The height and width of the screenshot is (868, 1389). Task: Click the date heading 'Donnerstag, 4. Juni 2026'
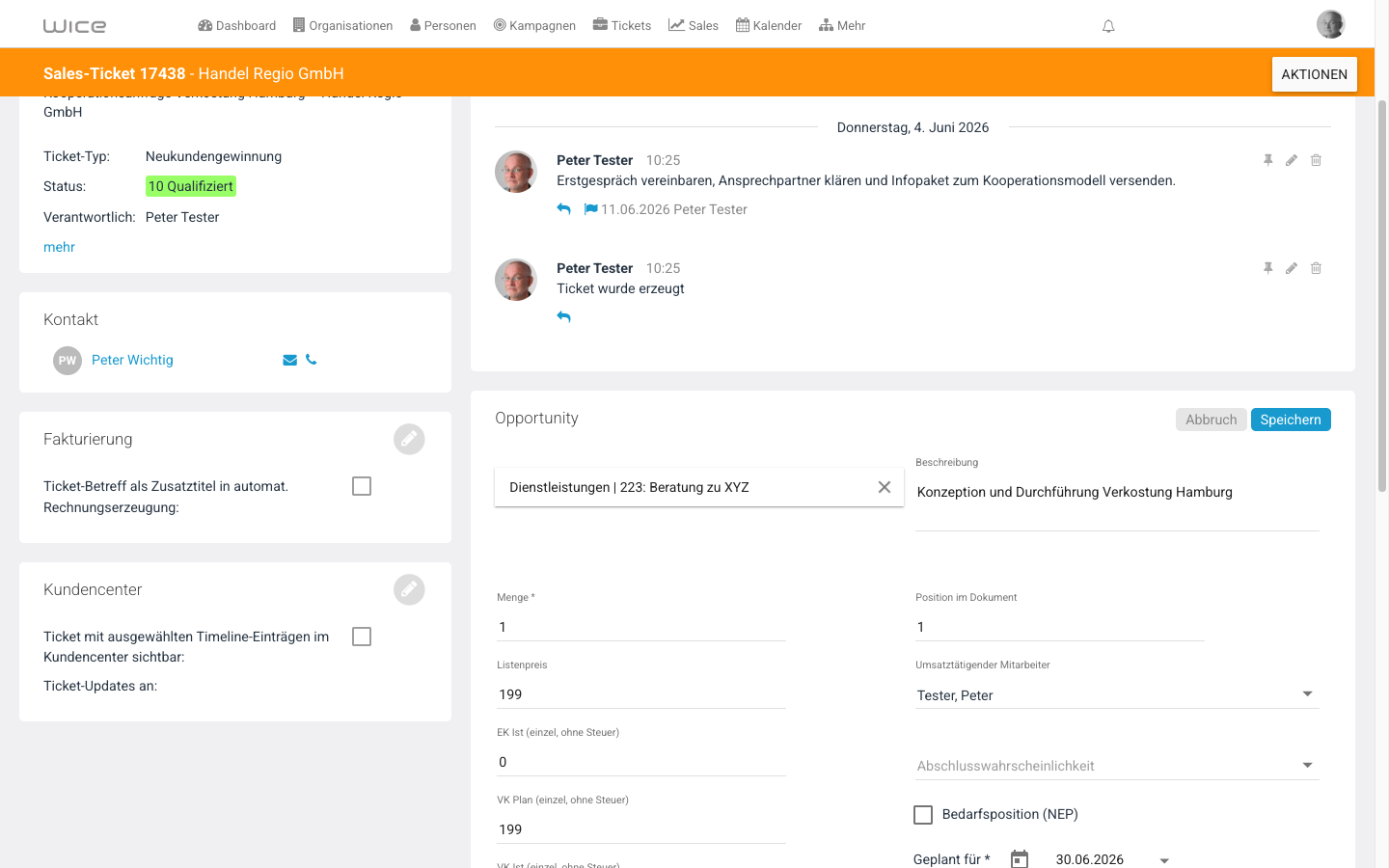click(912, 127)
